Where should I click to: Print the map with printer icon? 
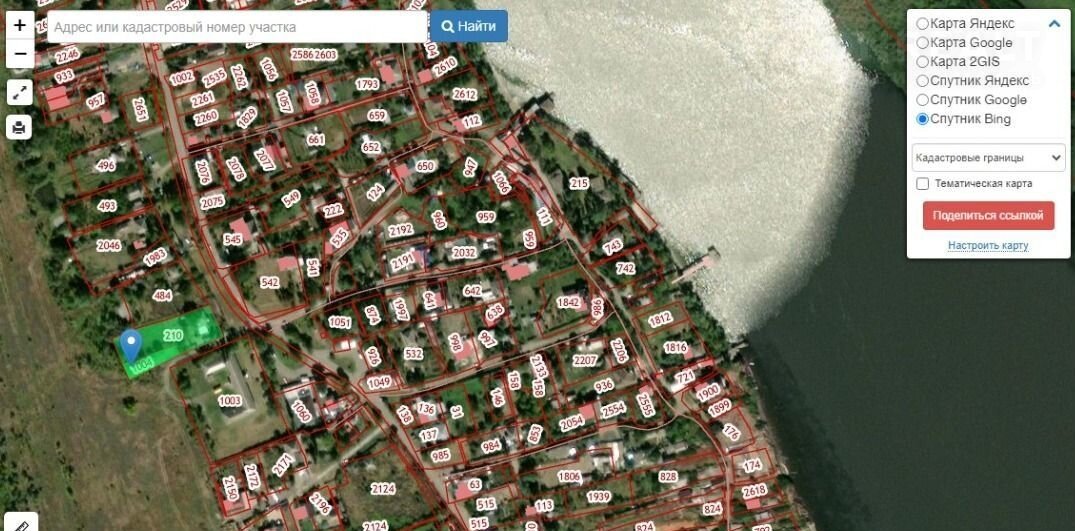coord(20,127)
